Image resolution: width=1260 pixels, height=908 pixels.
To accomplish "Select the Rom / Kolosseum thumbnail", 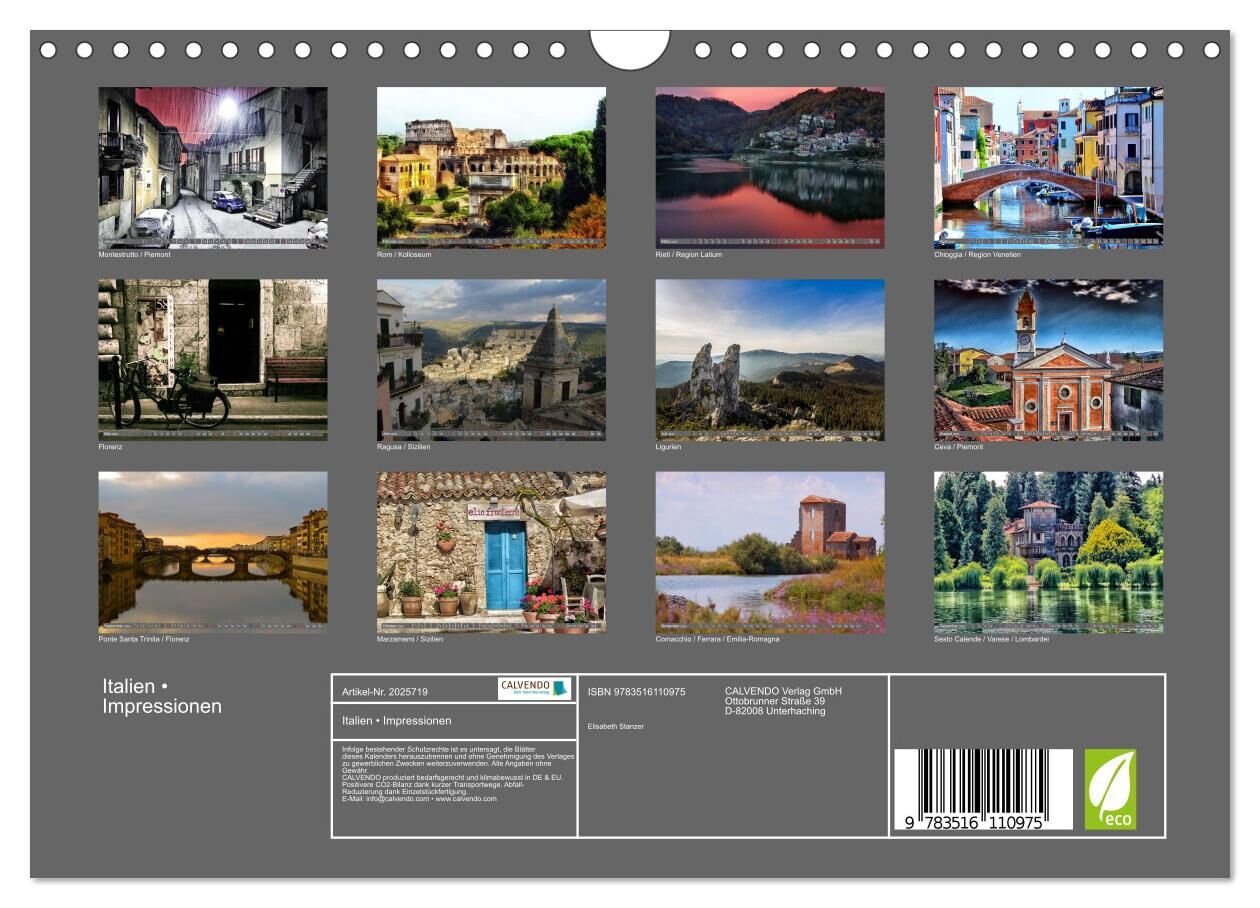I will click(491, 167).
